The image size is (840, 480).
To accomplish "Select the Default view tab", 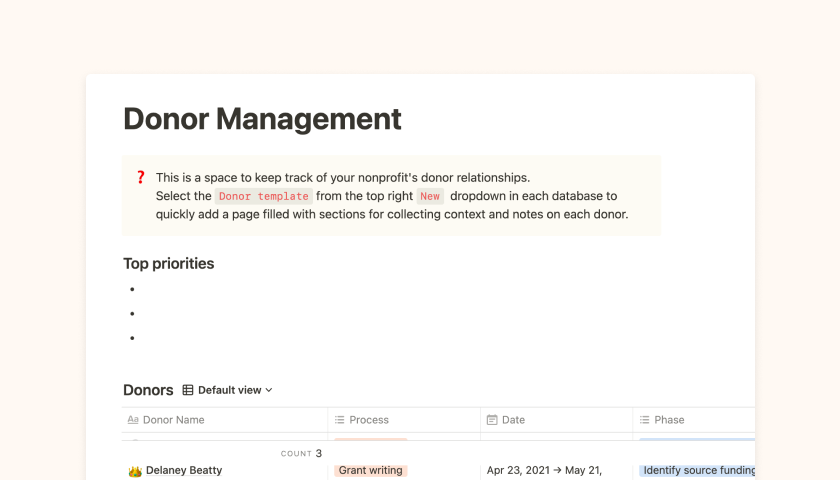I will point(229,390).
